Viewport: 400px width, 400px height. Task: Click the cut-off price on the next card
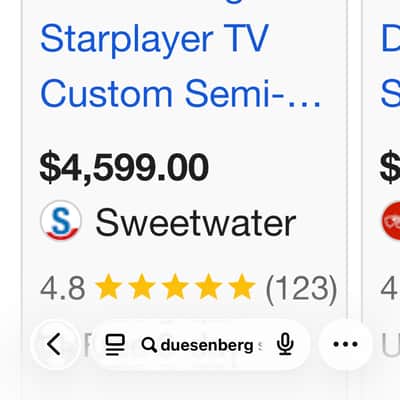390,167
